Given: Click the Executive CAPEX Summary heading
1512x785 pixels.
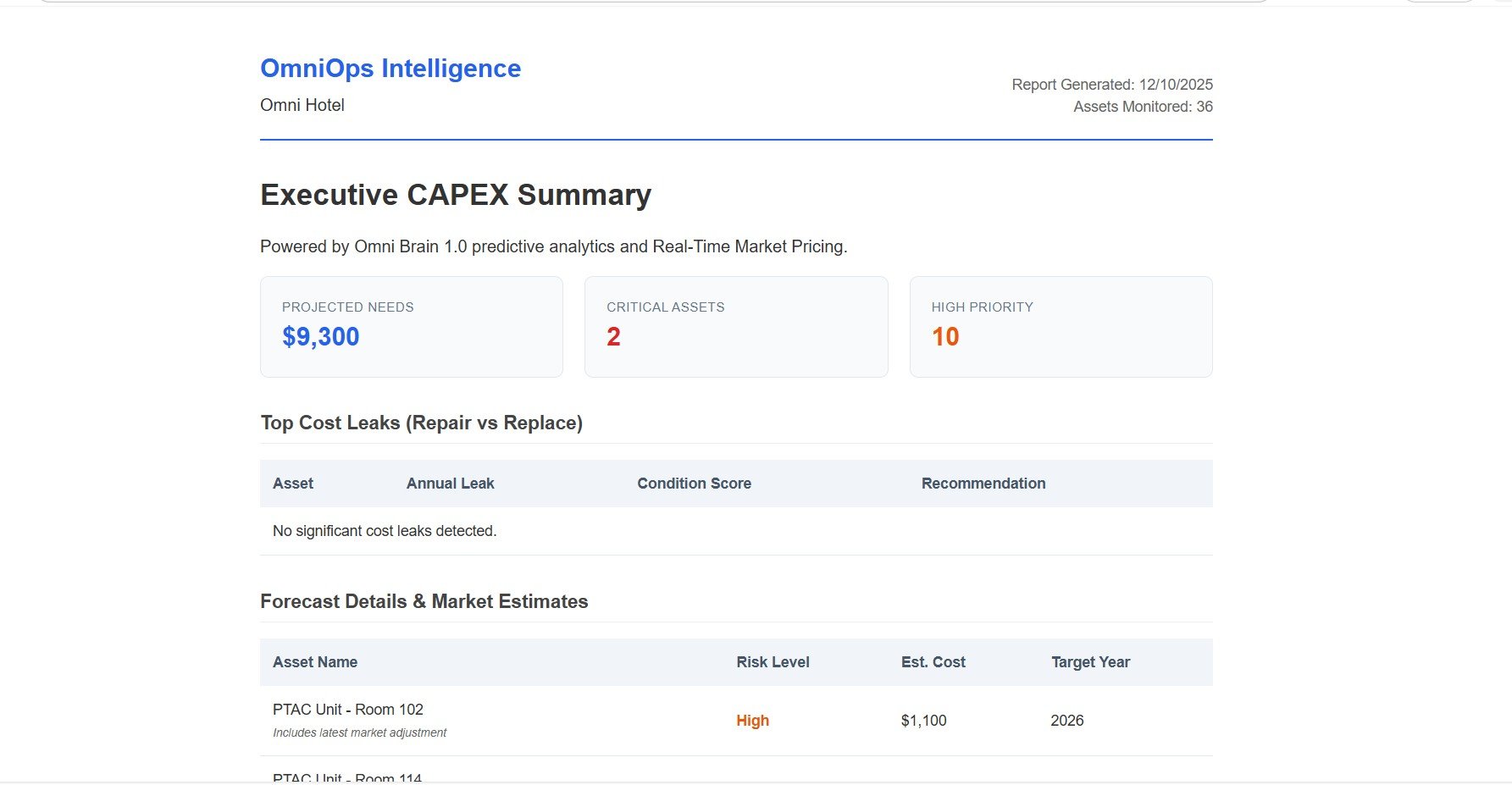Looking at the screenshot, I should [x=456, y=195].
